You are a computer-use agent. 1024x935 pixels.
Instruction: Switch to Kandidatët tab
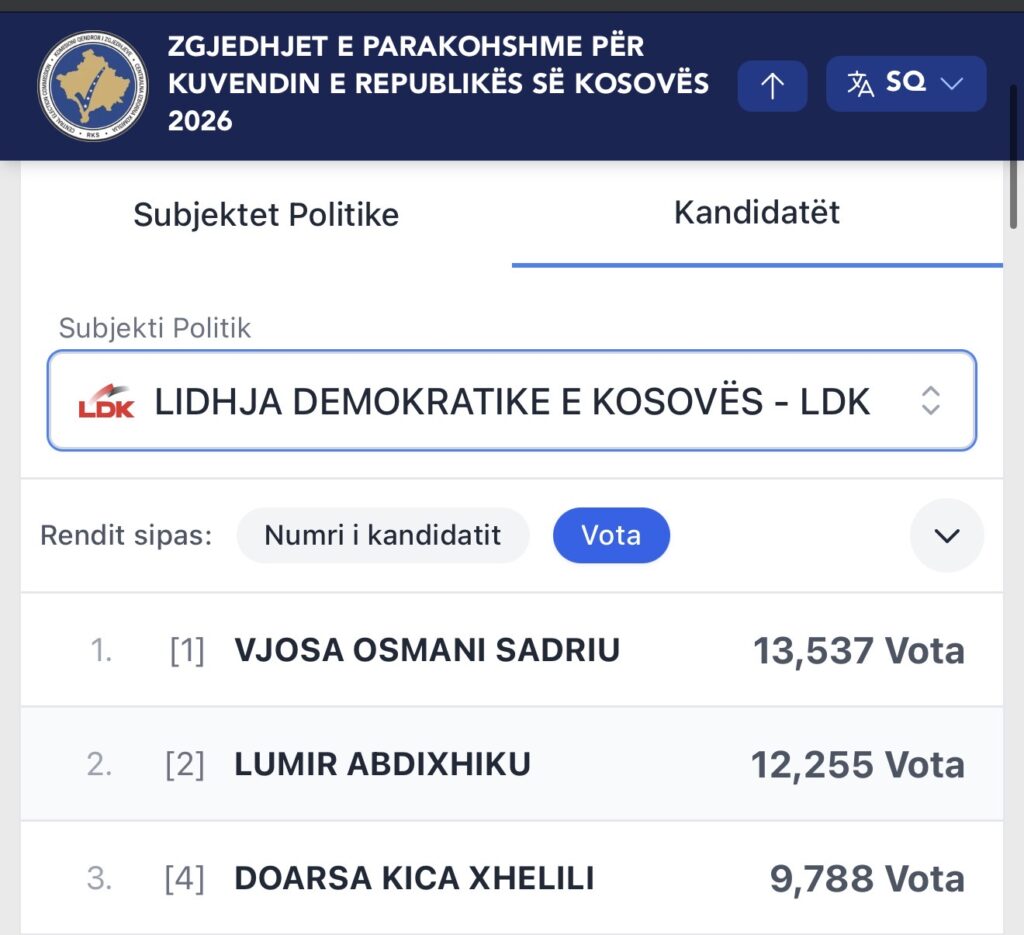click(x=757, y=213)
